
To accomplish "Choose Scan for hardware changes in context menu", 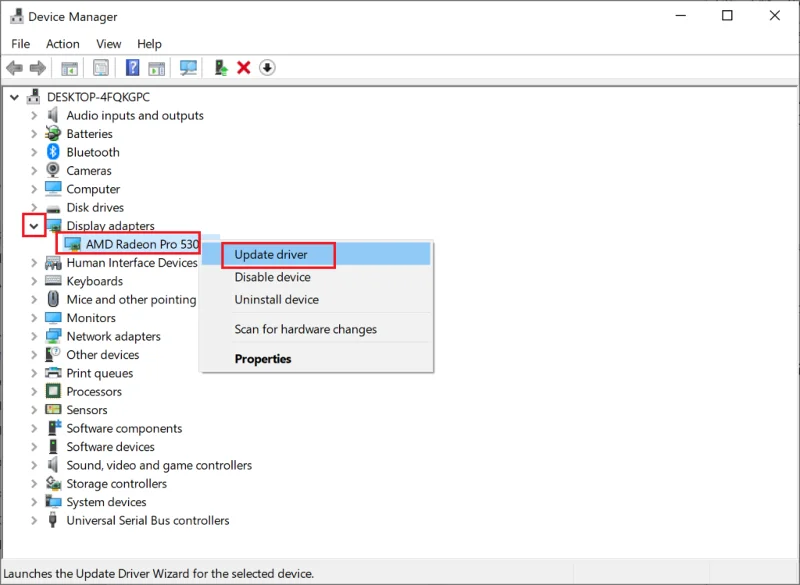I will [316, 329].
